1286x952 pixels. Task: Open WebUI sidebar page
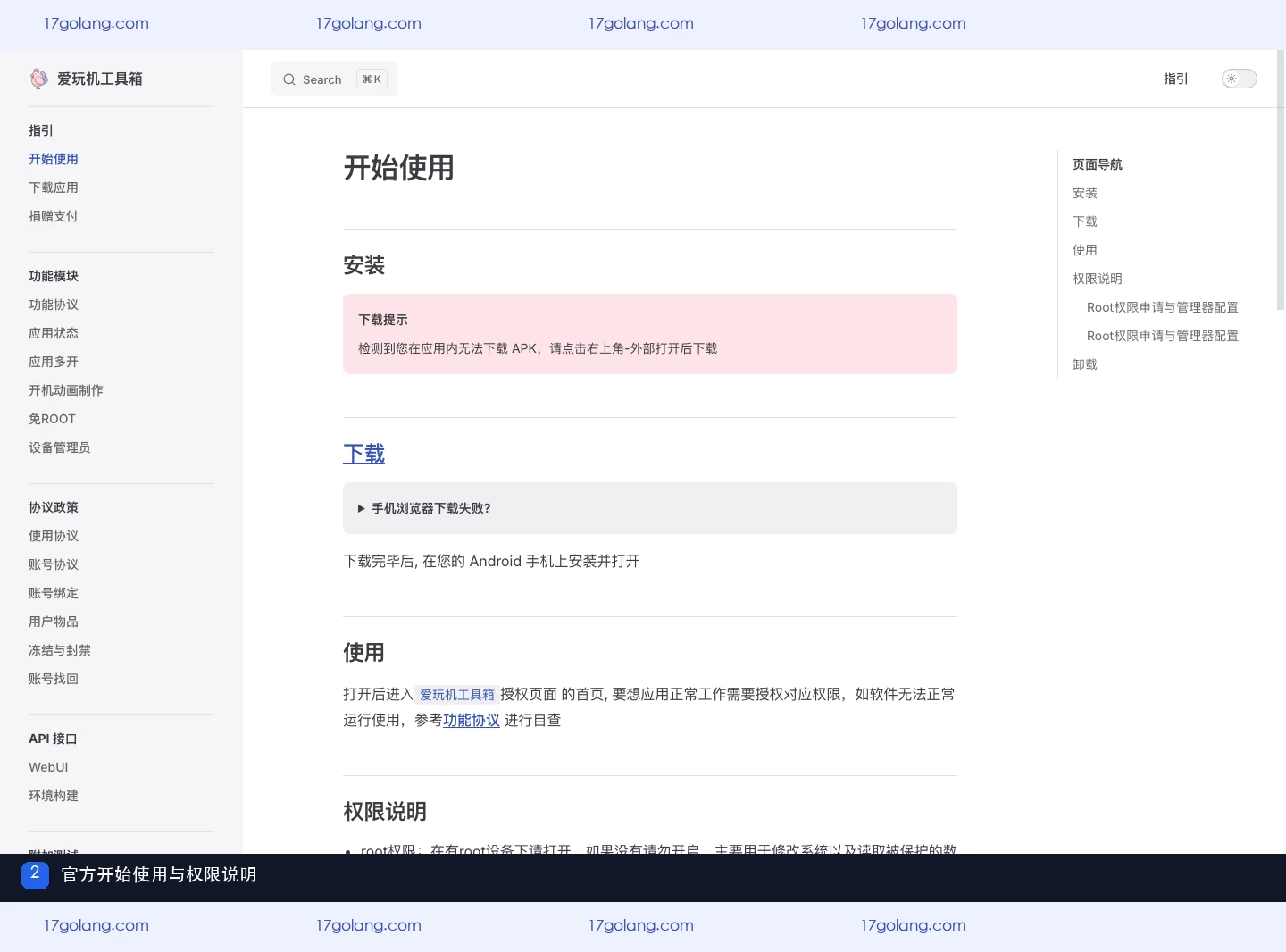click(x=48, y=767)
